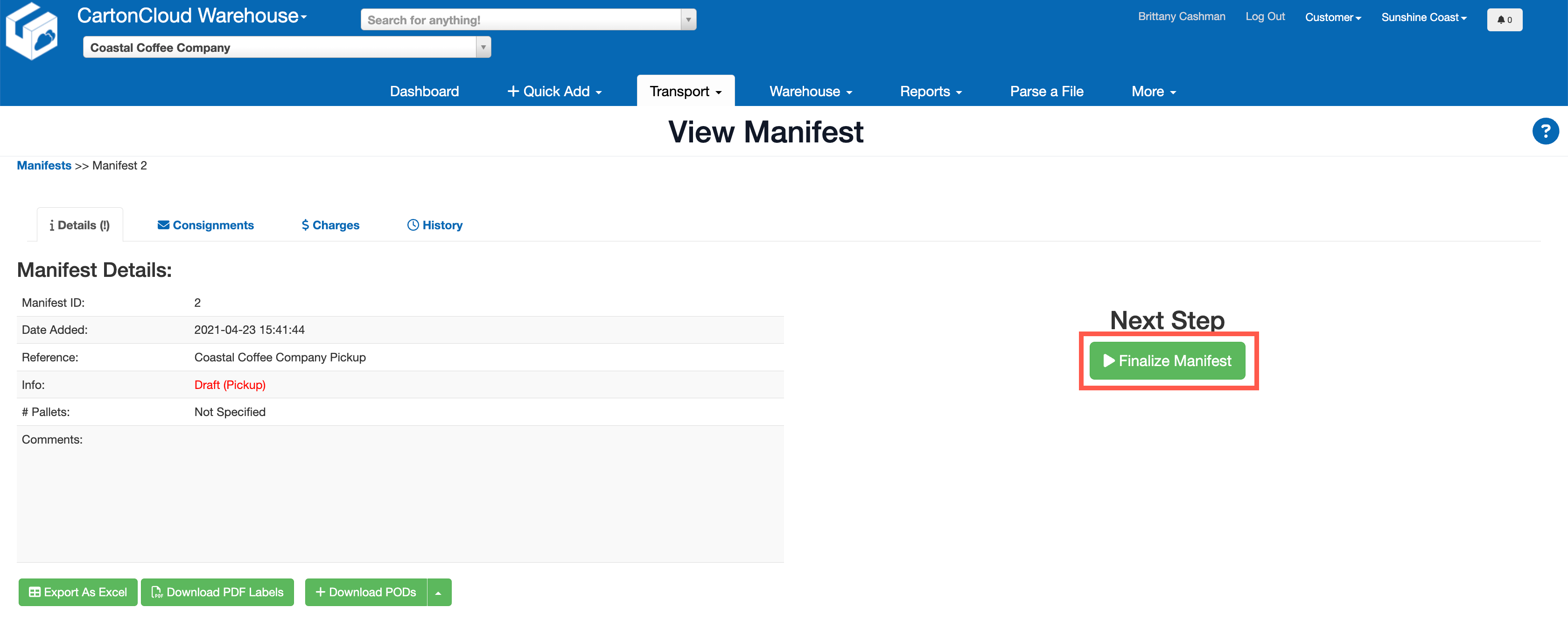The height and width of the screenshot is (621, 1568).
Task: Switch to the Consignments tab
Action: pyautogui.click(x=206, y=225)
